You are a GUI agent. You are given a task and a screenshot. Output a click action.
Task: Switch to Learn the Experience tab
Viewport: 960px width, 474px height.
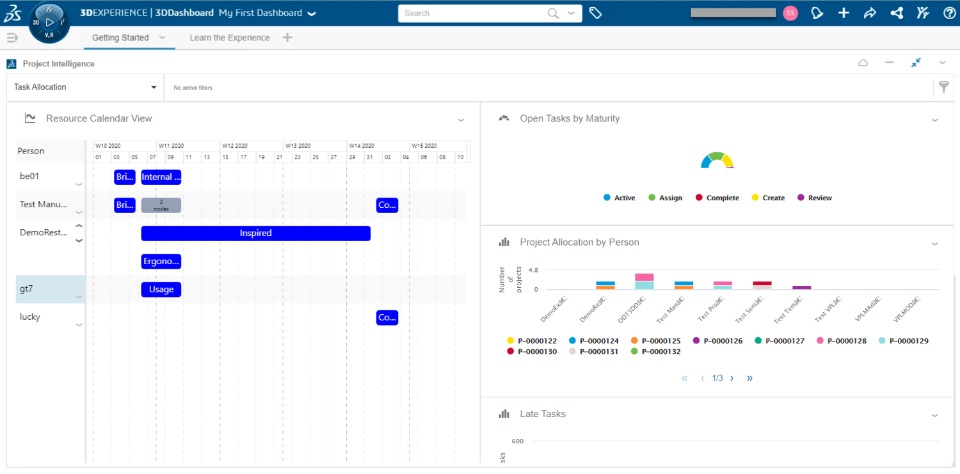point(230,38)
